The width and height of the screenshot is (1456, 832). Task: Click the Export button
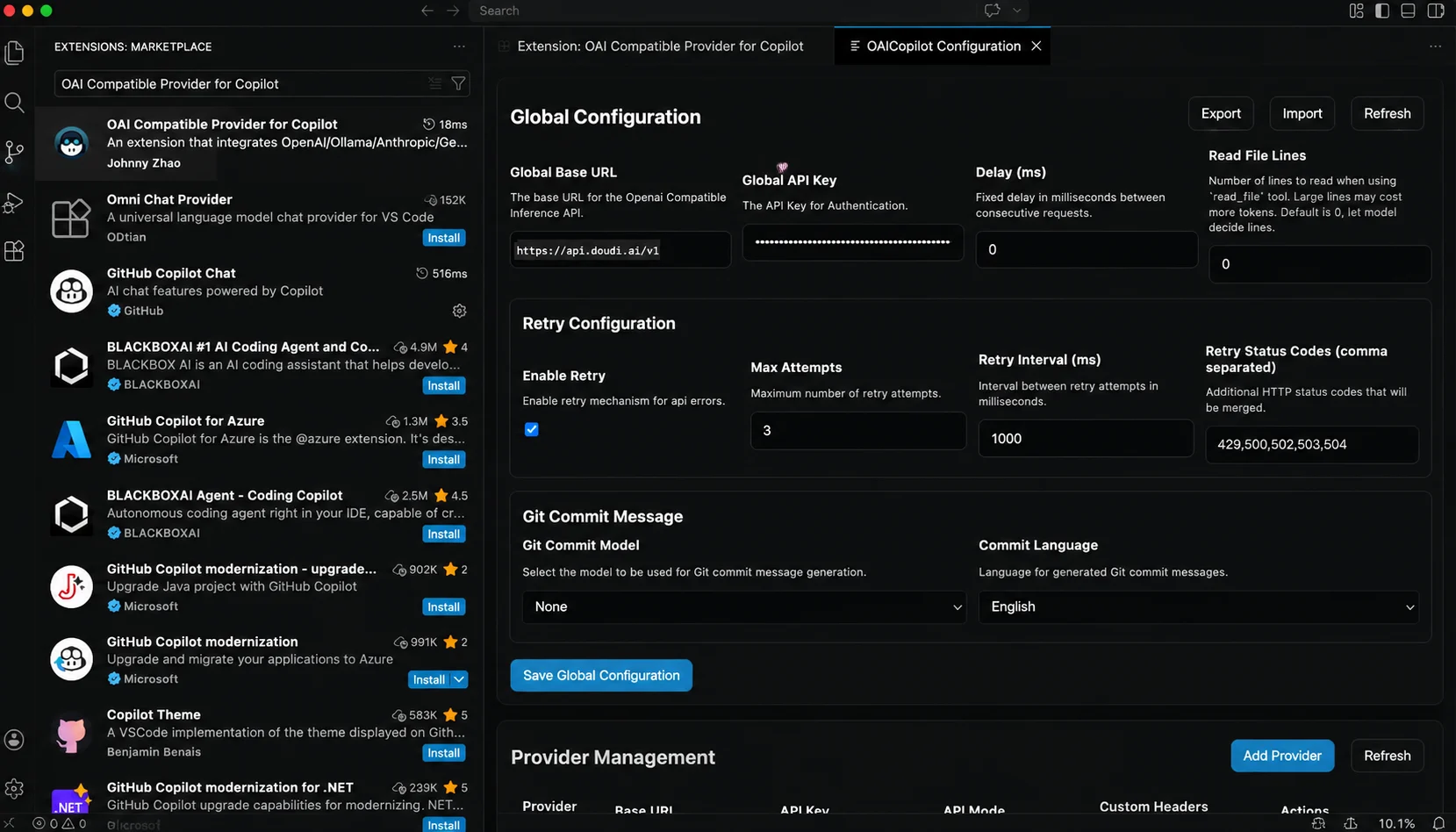[1221, 113]
